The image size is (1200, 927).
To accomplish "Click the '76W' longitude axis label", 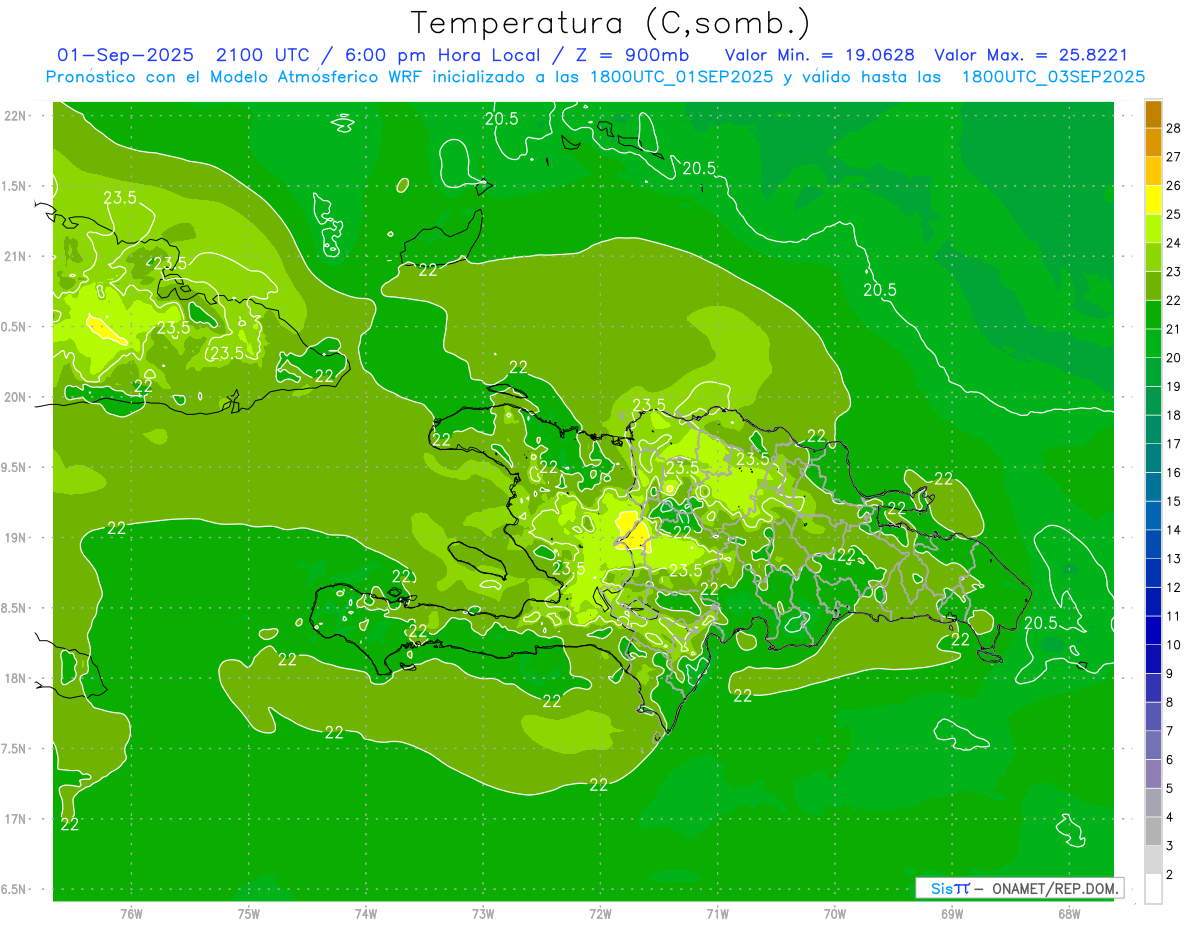I will (x=131, y=913).
